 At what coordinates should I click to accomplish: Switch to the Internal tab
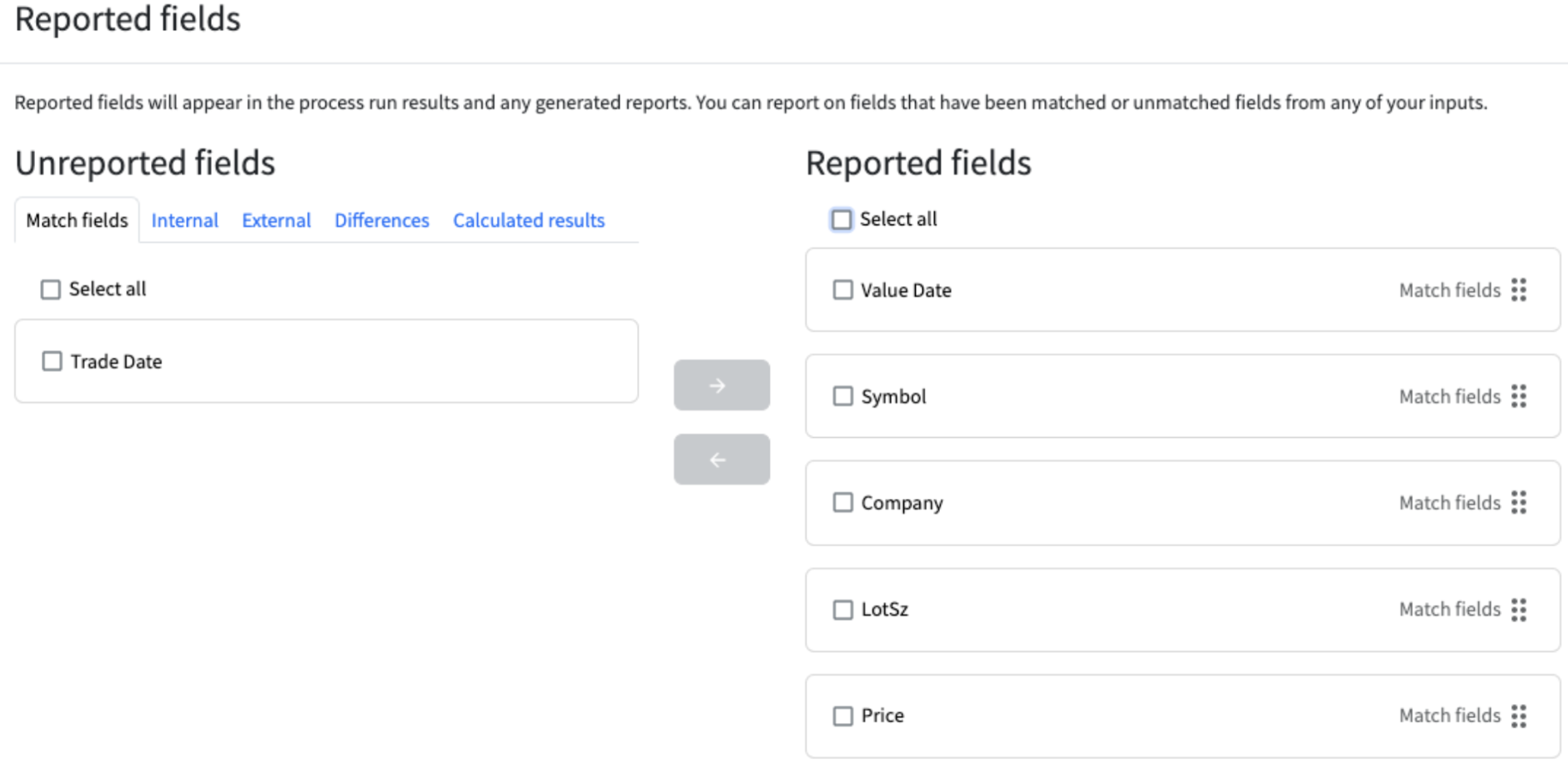click(184, 220)
